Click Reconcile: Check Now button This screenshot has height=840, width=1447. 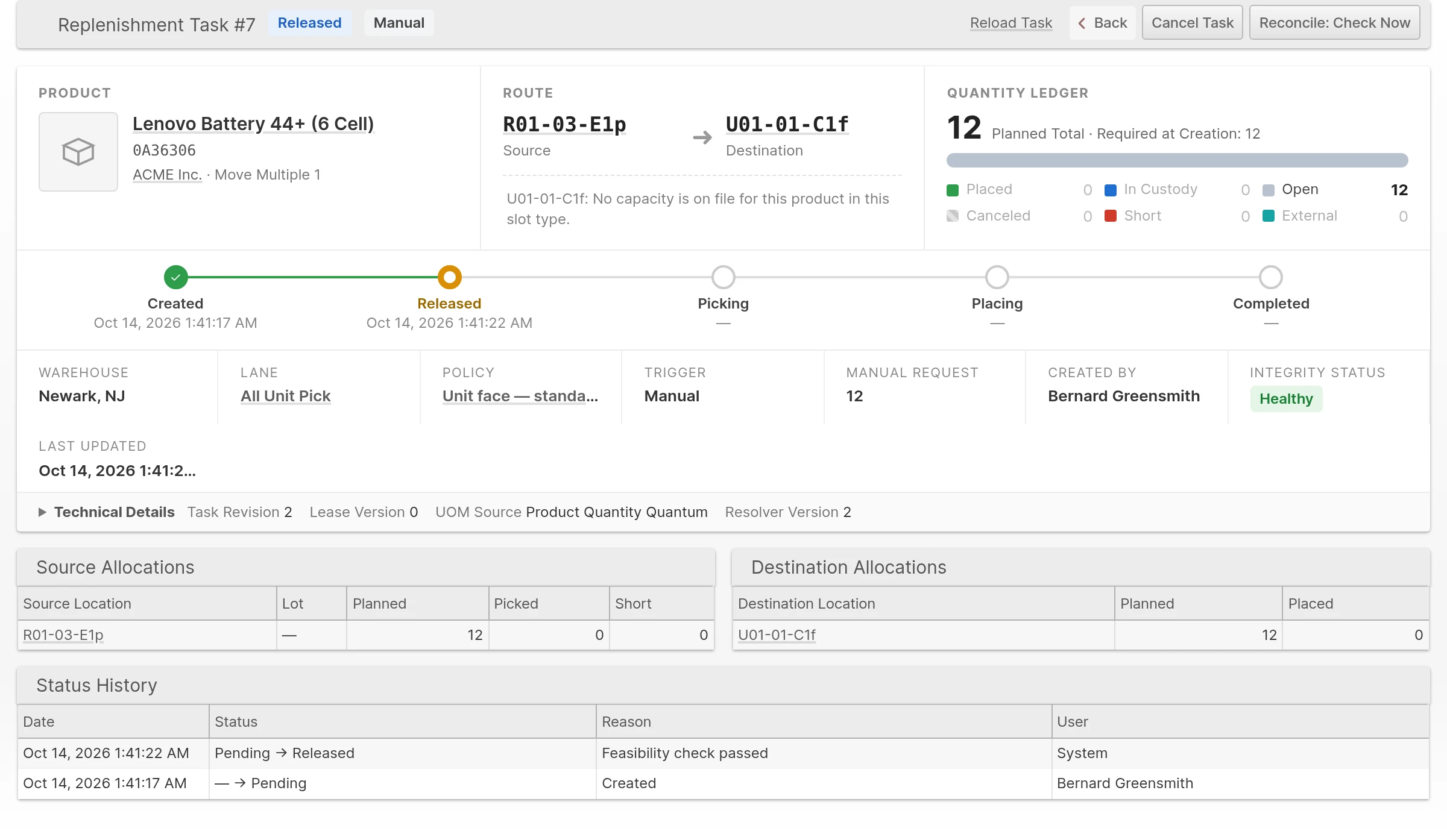(1335, 23)
